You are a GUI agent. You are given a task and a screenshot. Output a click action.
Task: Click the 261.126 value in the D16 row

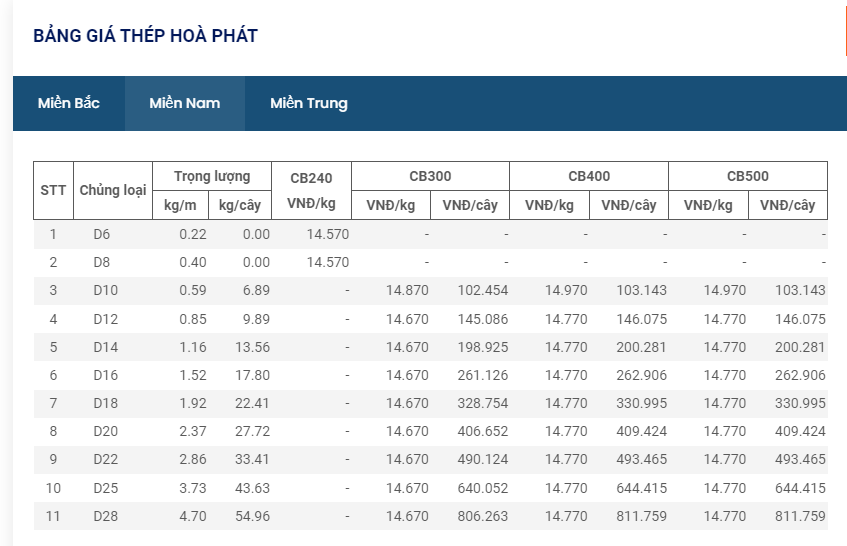pyautogui.click(x=483, y=375)
